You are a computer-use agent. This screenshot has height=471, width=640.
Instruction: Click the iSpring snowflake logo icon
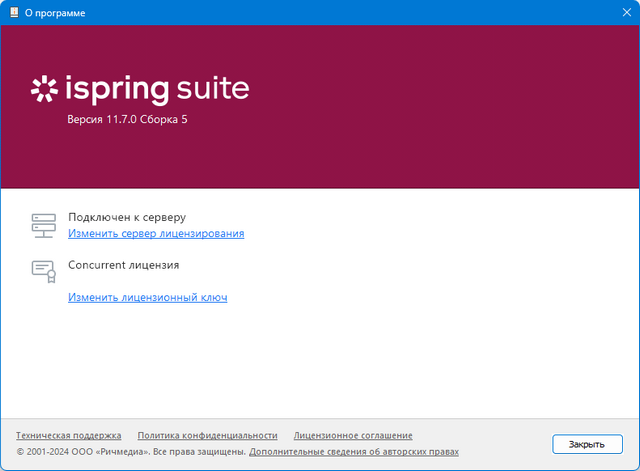[45, 90]
